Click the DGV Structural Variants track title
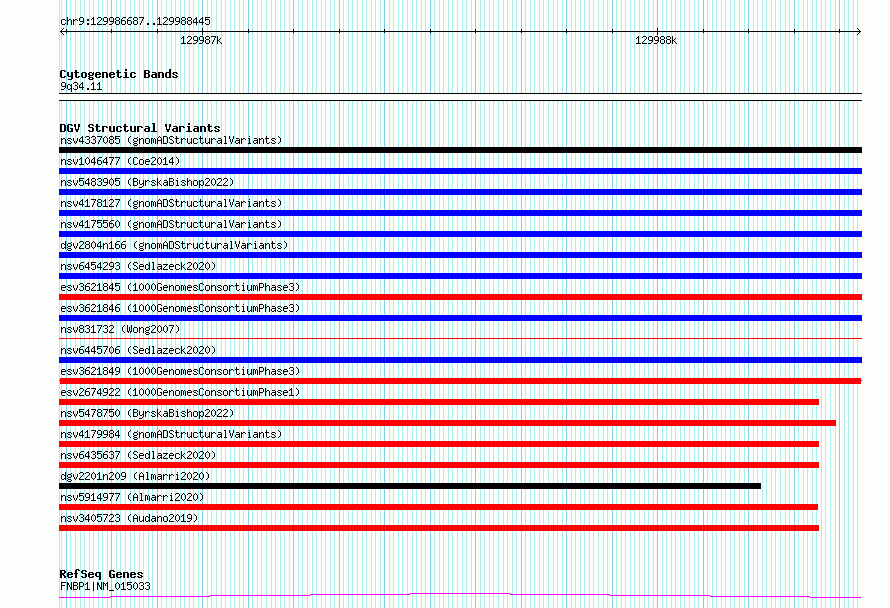The height and width of the screenshot is (608, 890). click(x=140, y=128)
